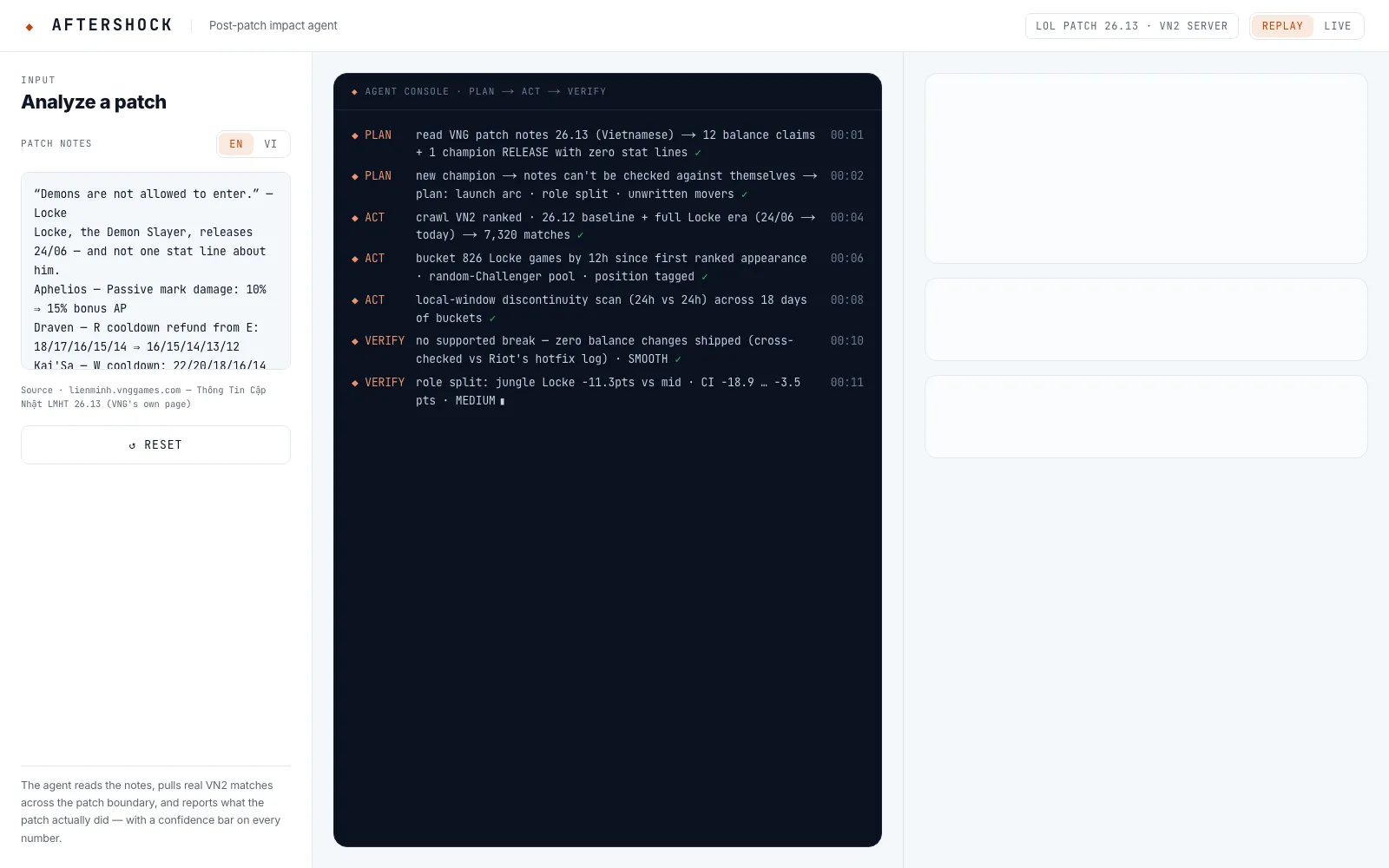The height and width of the screenshot is (868, 1389).
Task: Click the 'Post-patch impact agent' subtitle
Action: [273, 26]
